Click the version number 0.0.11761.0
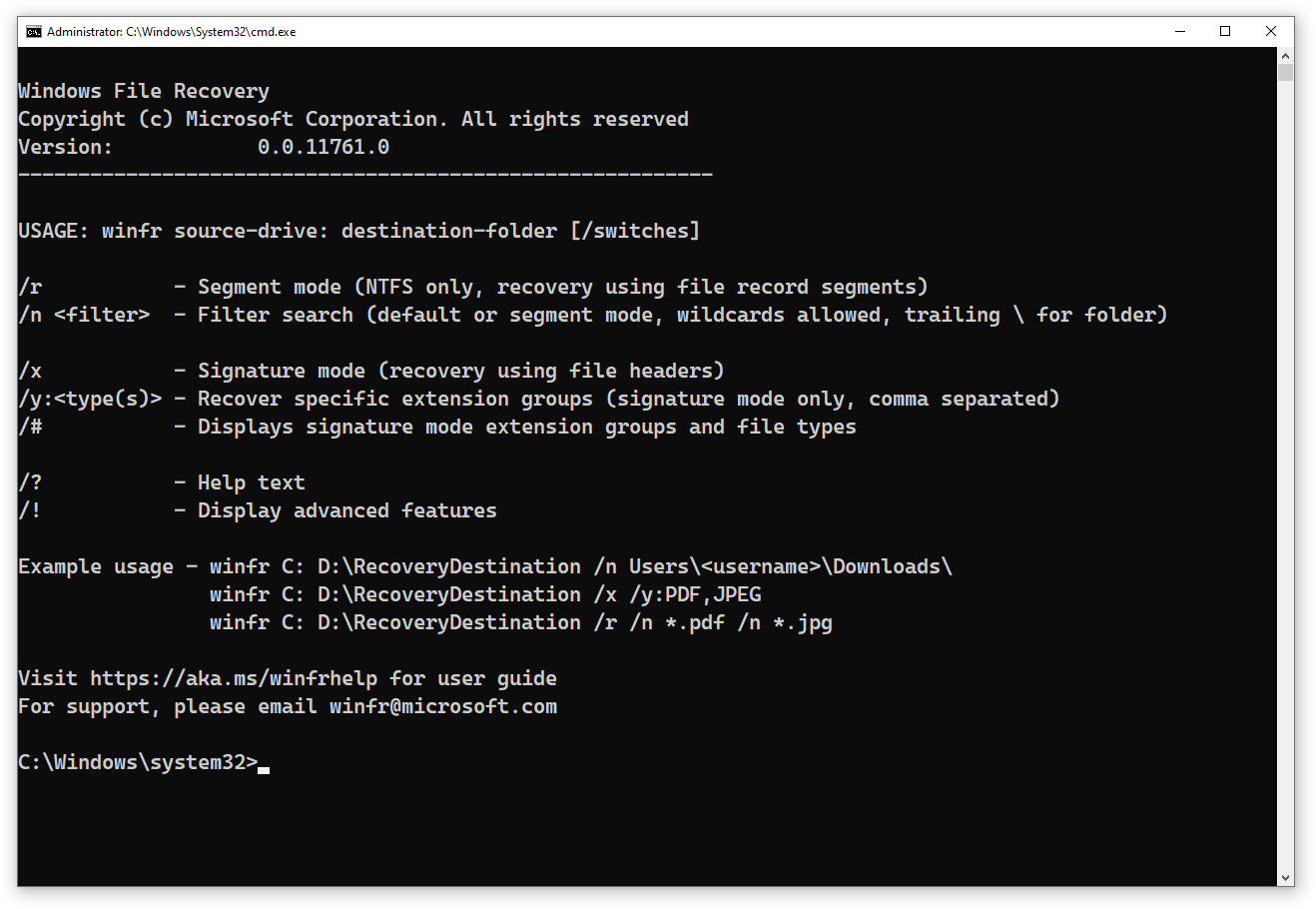The height and width of the screenshot is (909, 1316). click(x=323, y=147)
